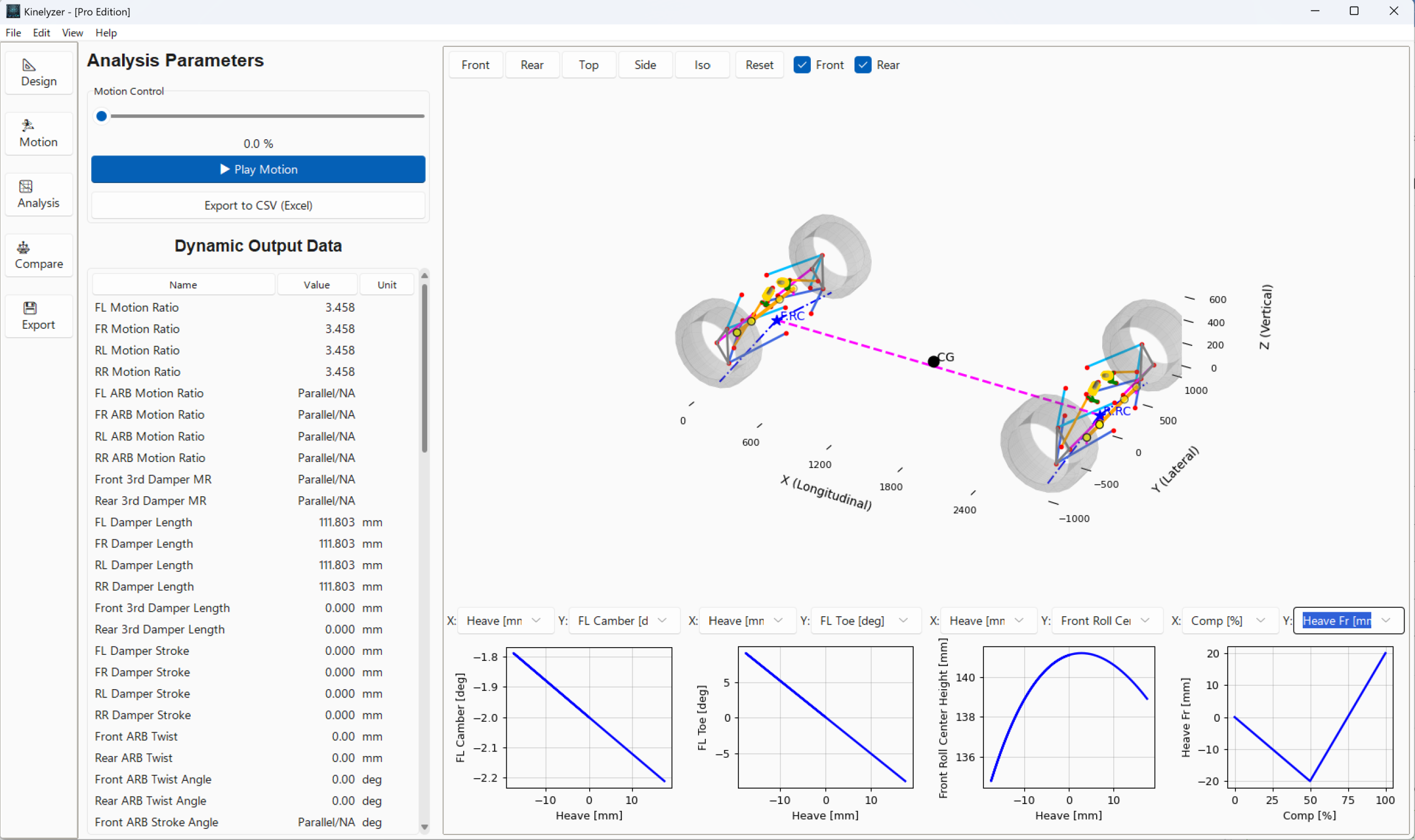Screen dimensions: 1415x840
Task: Uncheck the Front suspension checkbox
Action: 802,65
